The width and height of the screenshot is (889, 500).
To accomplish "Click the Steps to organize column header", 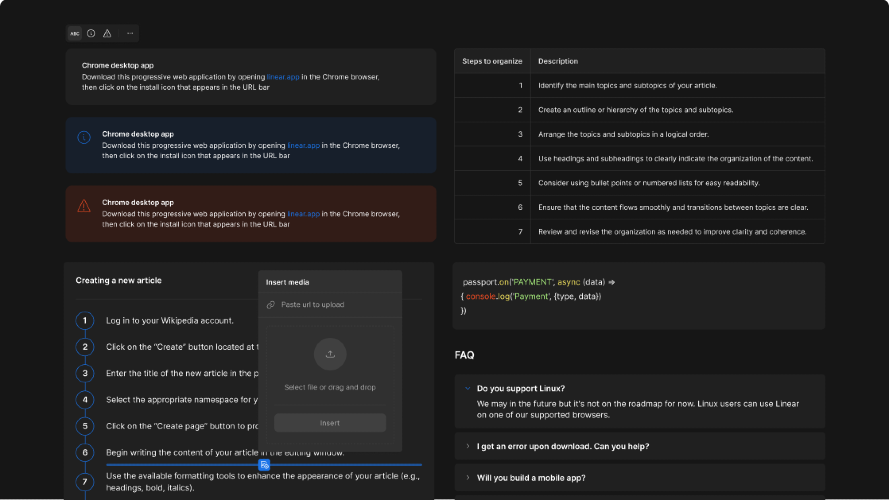I will pos(492,61).
